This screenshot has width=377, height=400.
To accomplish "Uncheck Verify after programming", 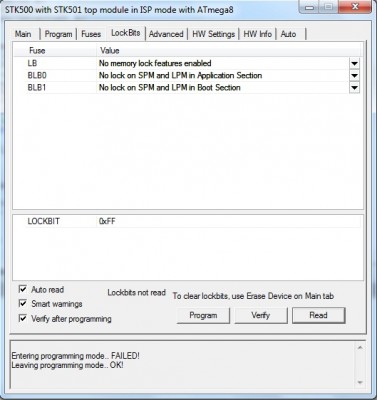I will click(23, 318).
